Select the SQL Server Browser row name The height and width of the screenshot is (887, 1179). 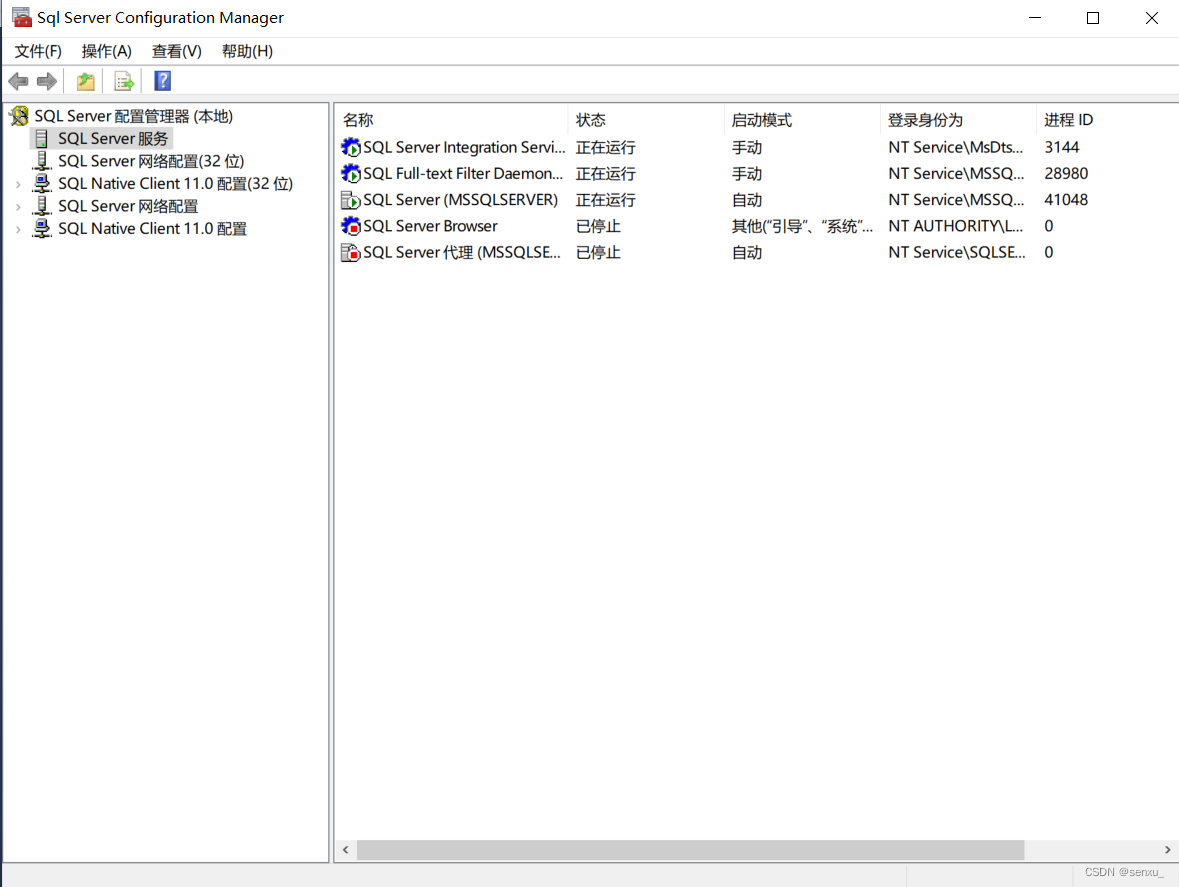[x=430, y=226]
